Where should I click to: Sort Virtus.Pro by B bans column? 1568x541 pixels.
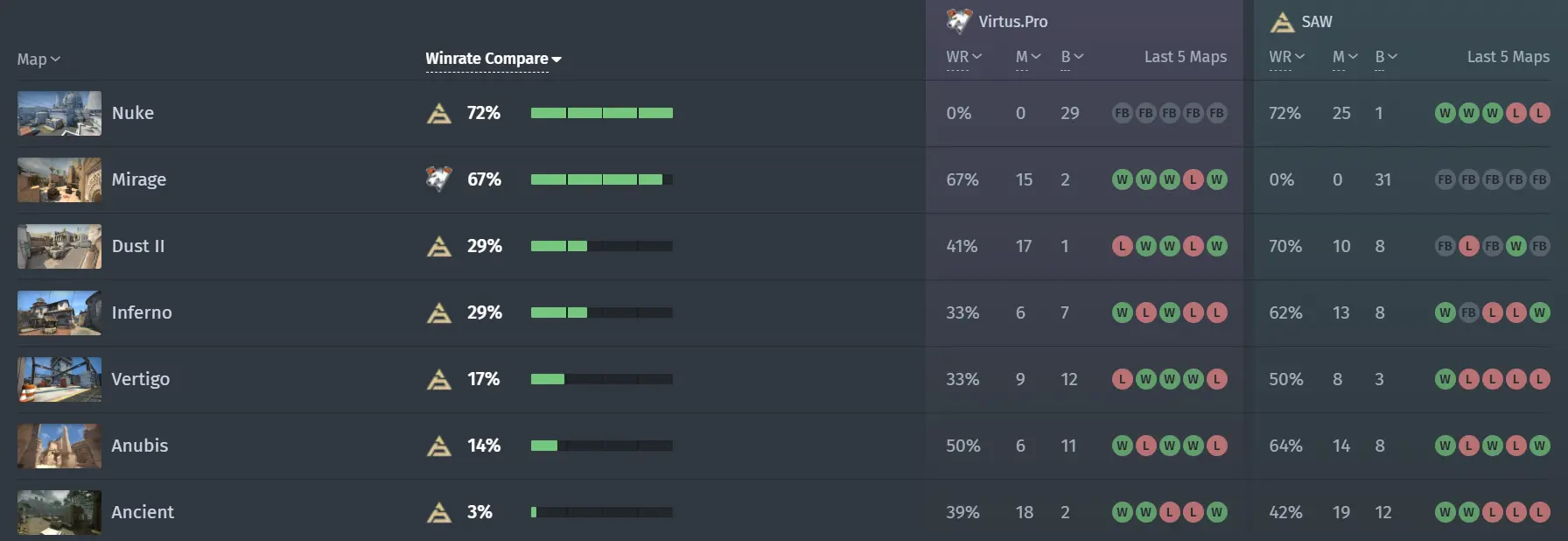tap(1072, 57)
